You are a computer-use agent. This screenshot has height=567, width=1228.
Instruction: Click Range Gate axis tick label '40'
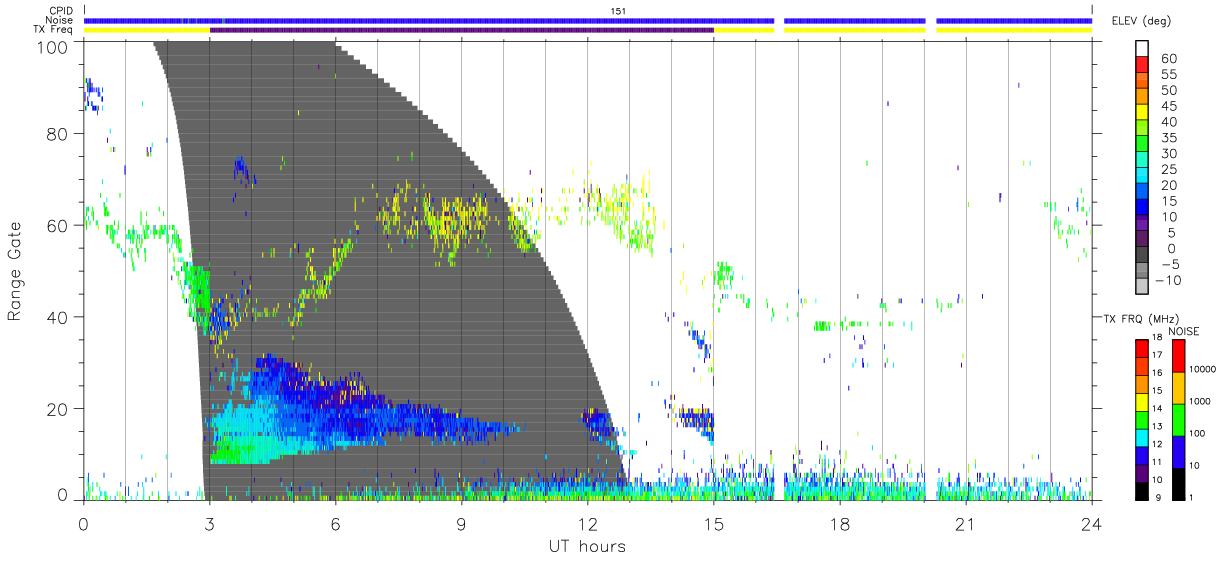coord(59,317)
